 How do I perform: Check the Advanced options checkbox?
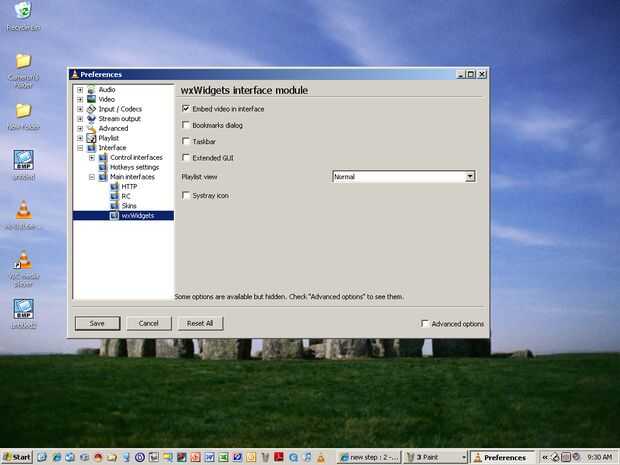click(x=425, y=323)
